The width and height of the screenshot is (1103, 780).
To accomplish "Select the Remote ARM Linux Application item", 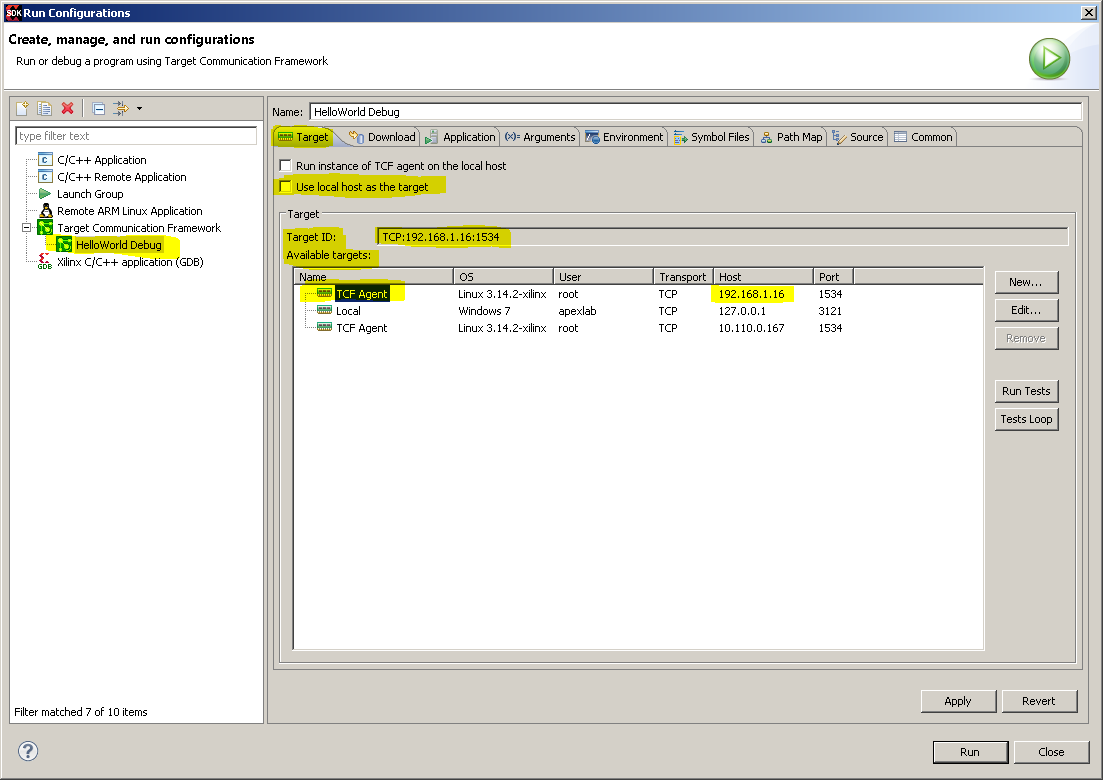I will (129, 211).
